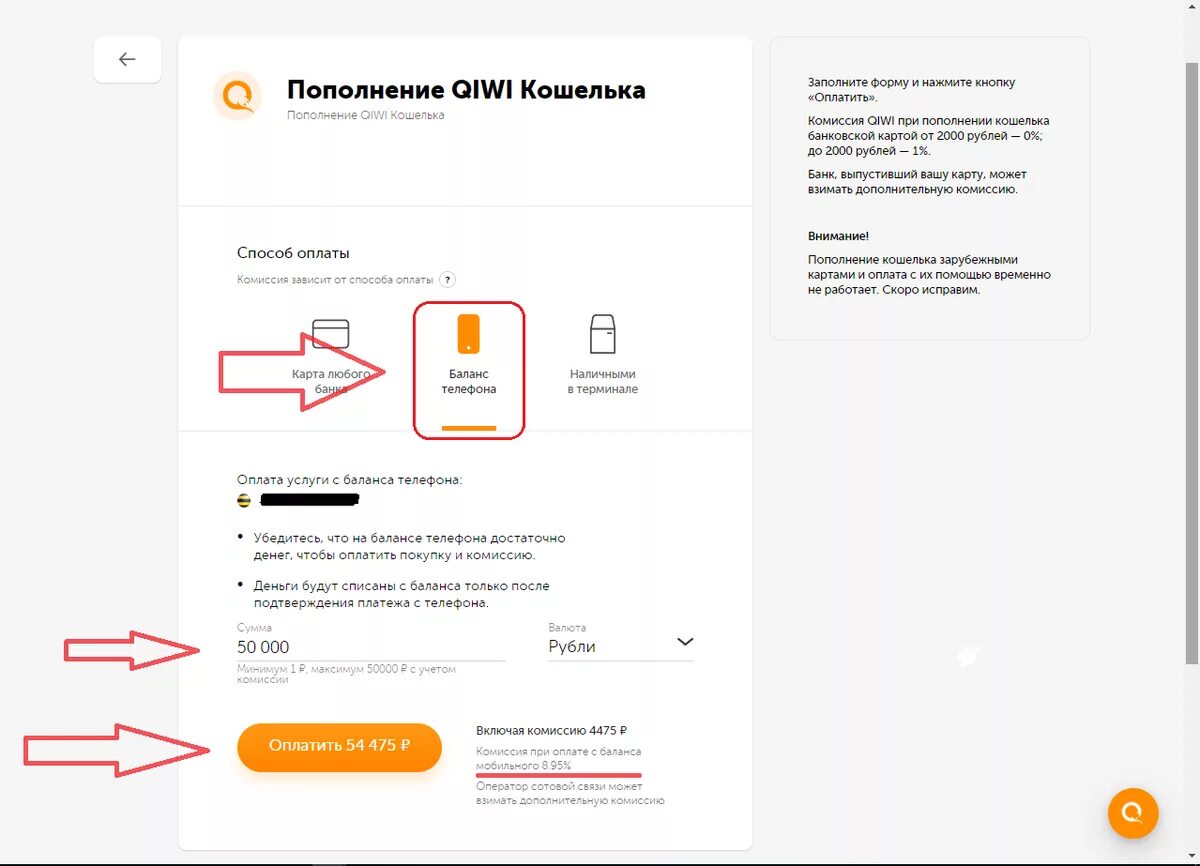Select the orange phone balance icon

[469, 334]
